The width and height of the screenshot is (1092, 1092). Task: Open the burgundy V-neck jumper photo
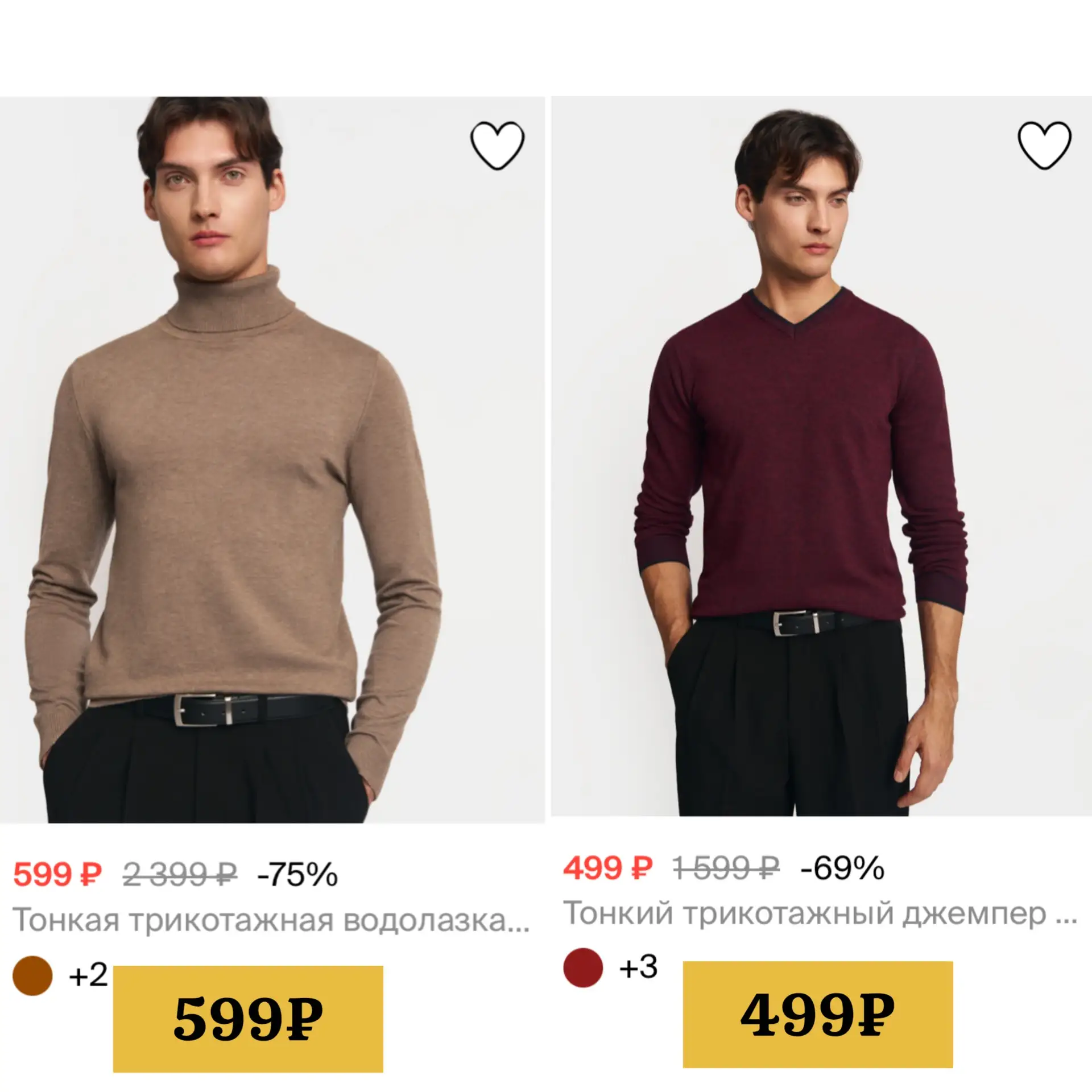821,456
